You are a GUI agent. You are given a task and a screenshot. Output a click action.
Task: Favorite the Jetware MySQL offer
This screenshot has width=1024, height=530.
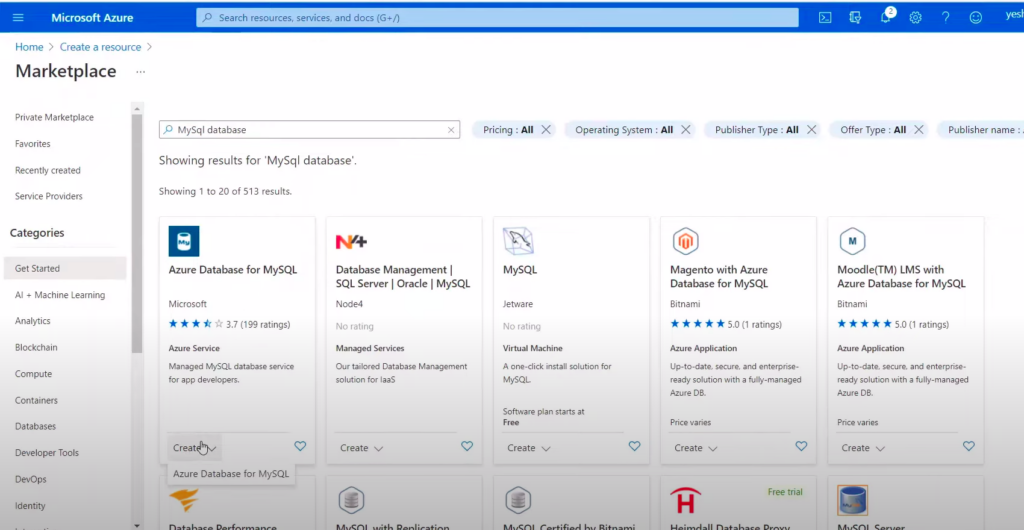[634, 447]
